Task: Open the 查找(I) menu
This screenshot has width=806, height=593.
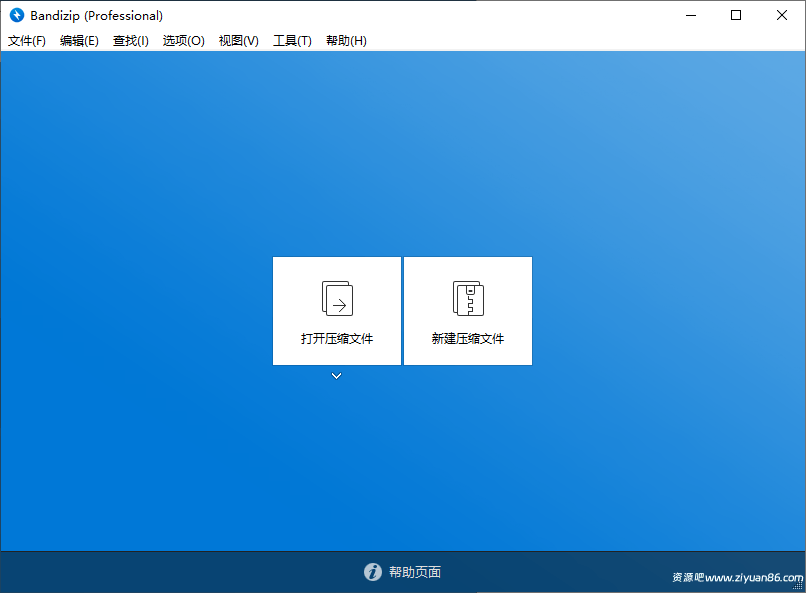Action: [x=131, y=41]
